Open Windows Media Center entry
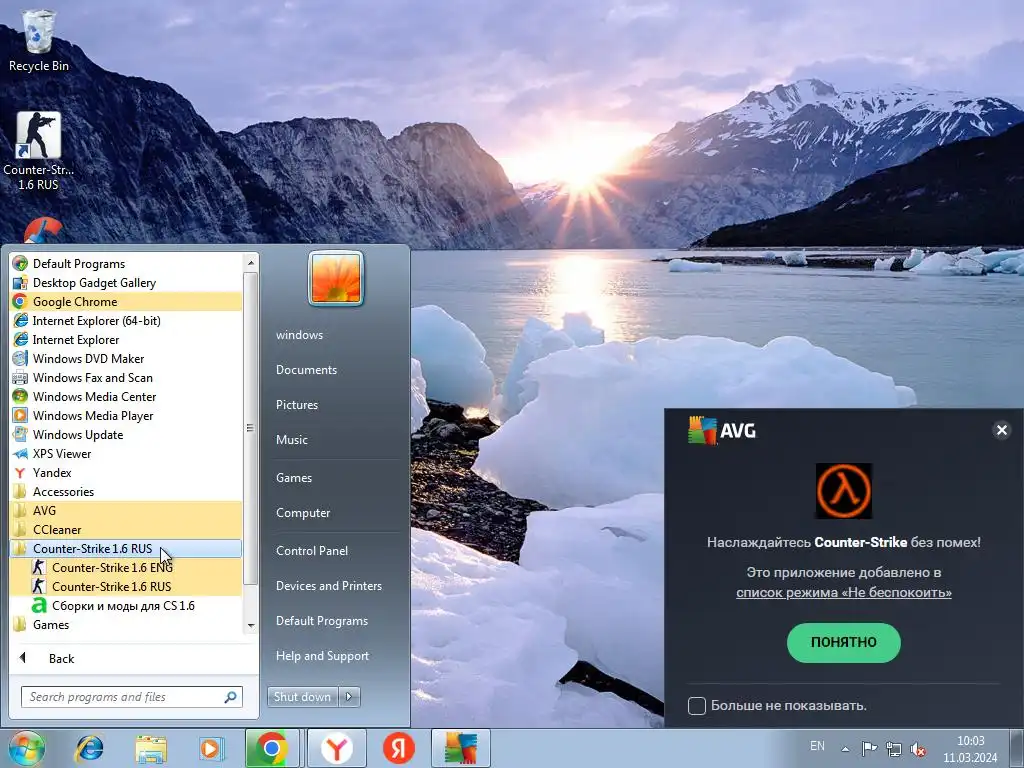The image size is (1024, 768). [x=127, y=396]
